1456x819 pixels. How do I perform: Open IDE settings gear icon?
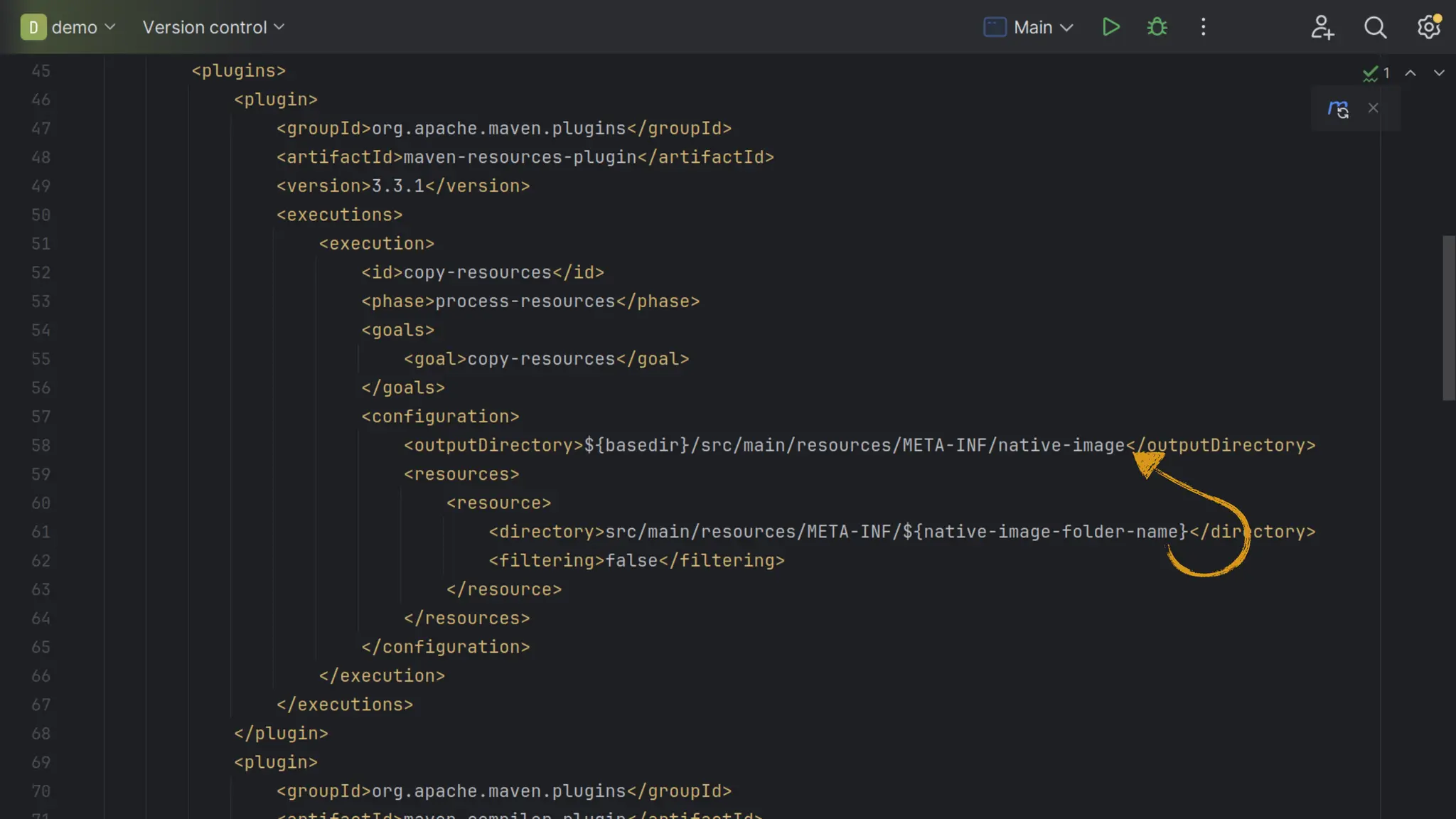click(x=1428, y=27)
